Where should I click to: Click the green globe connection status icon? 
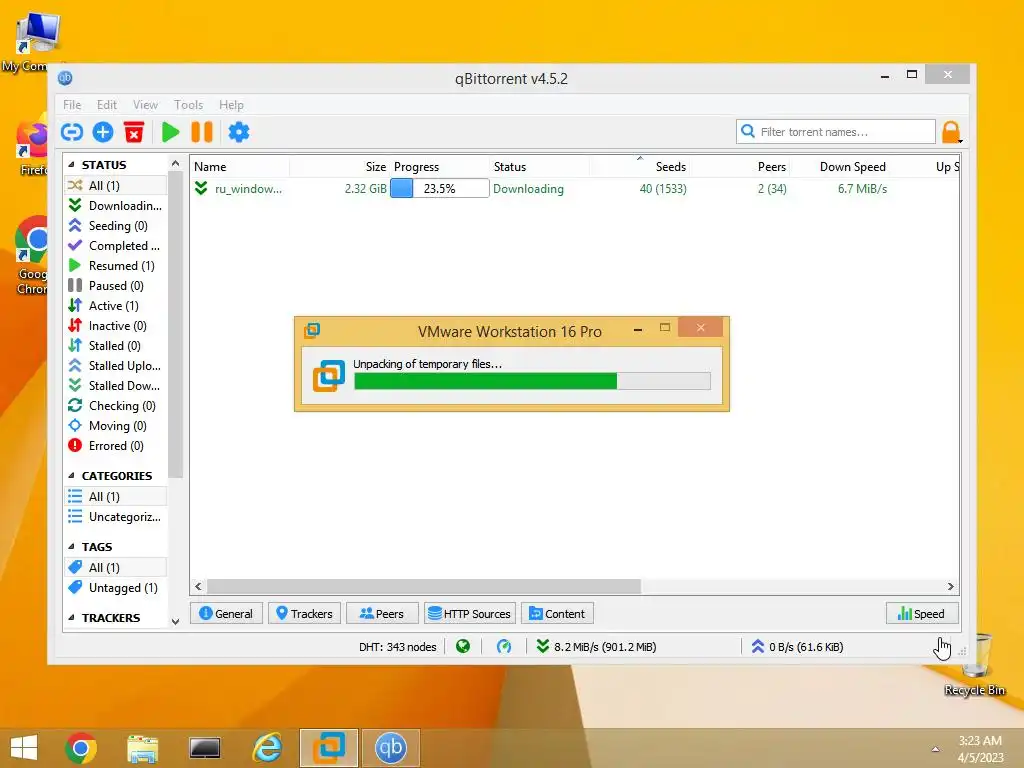463,647
